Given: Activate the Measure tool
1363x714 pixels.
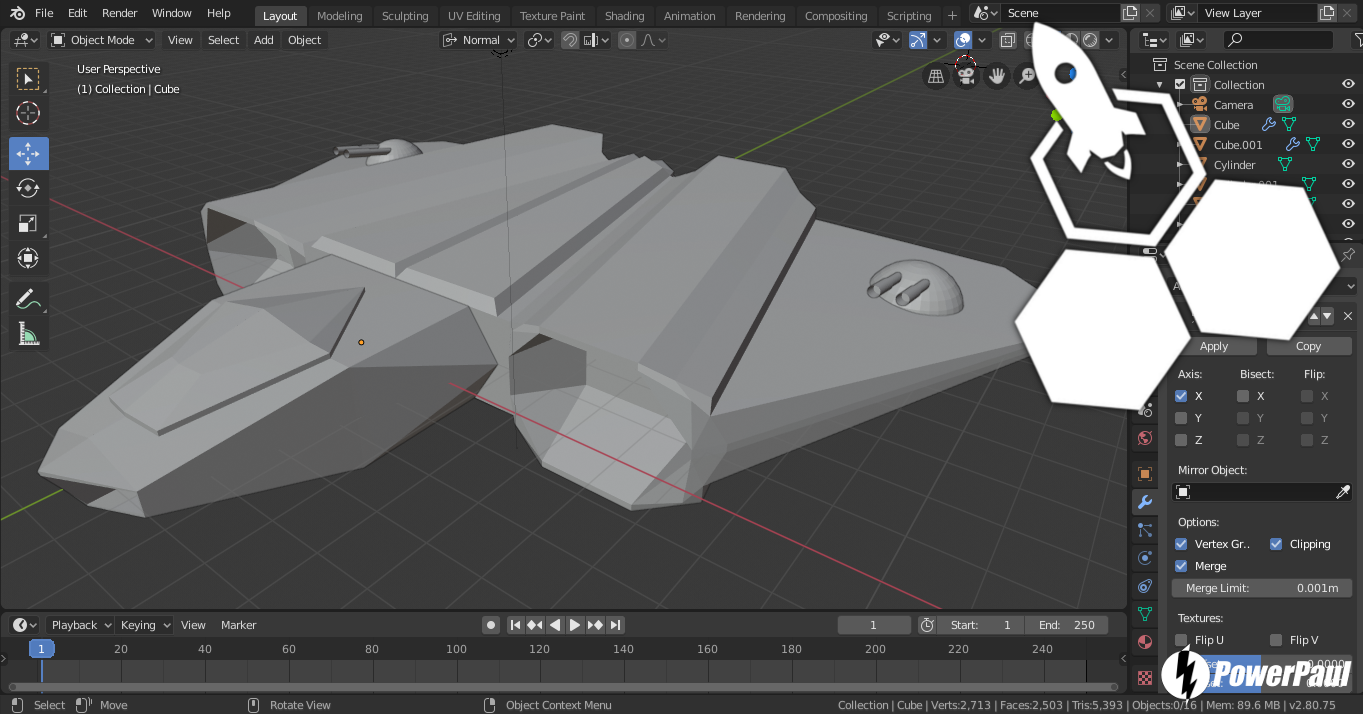Looking at the screenshot, I should [x=28, y=335].
